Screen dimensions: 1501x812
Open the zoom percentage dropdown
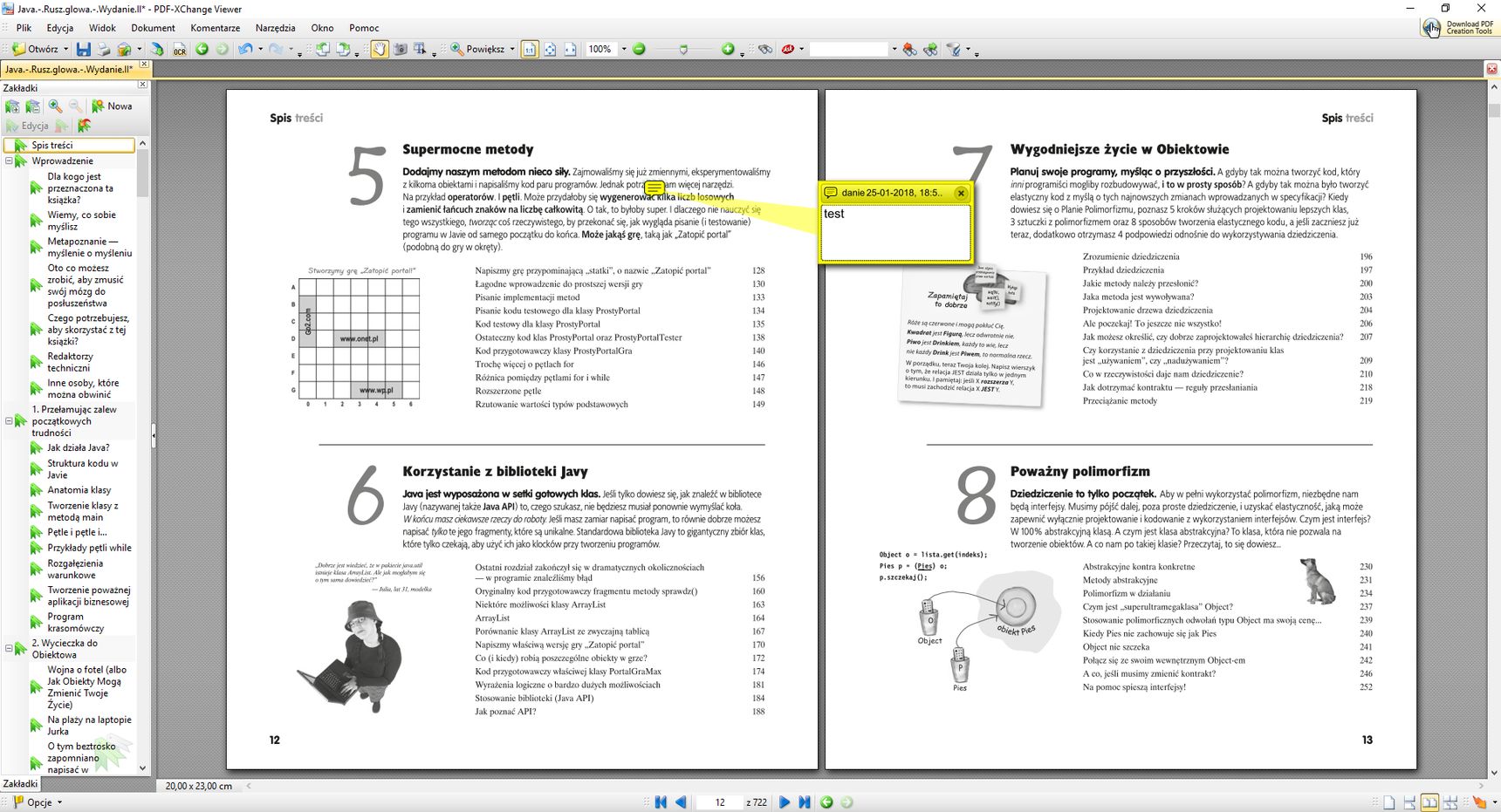(624, 49)
